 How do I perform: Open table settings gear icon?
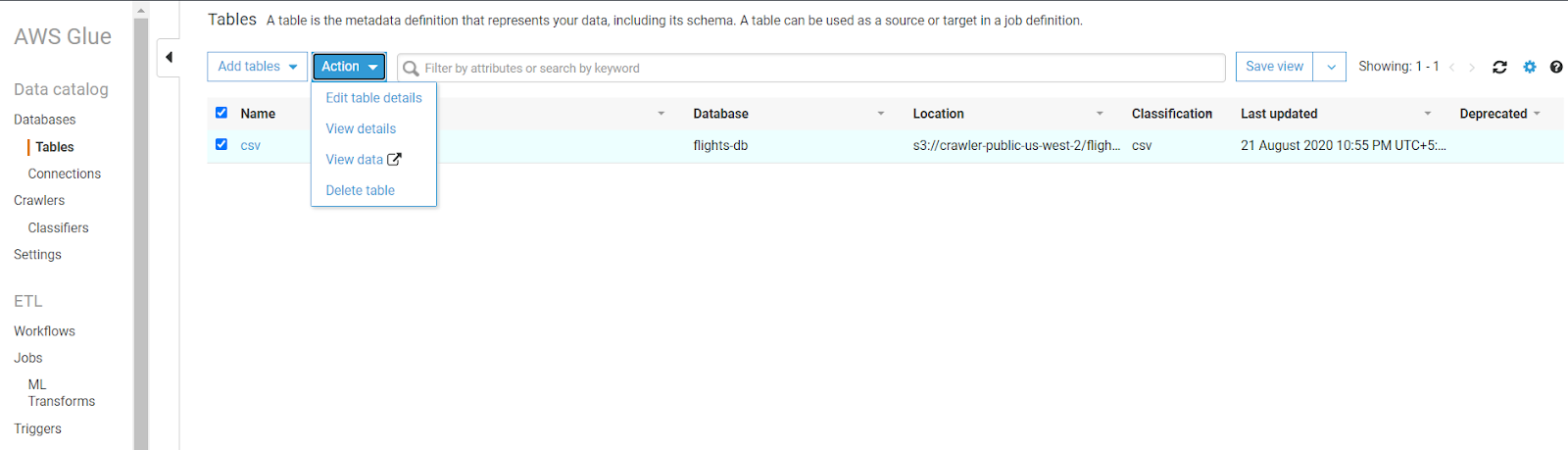pyautogui.click(x=1530, y=67)
